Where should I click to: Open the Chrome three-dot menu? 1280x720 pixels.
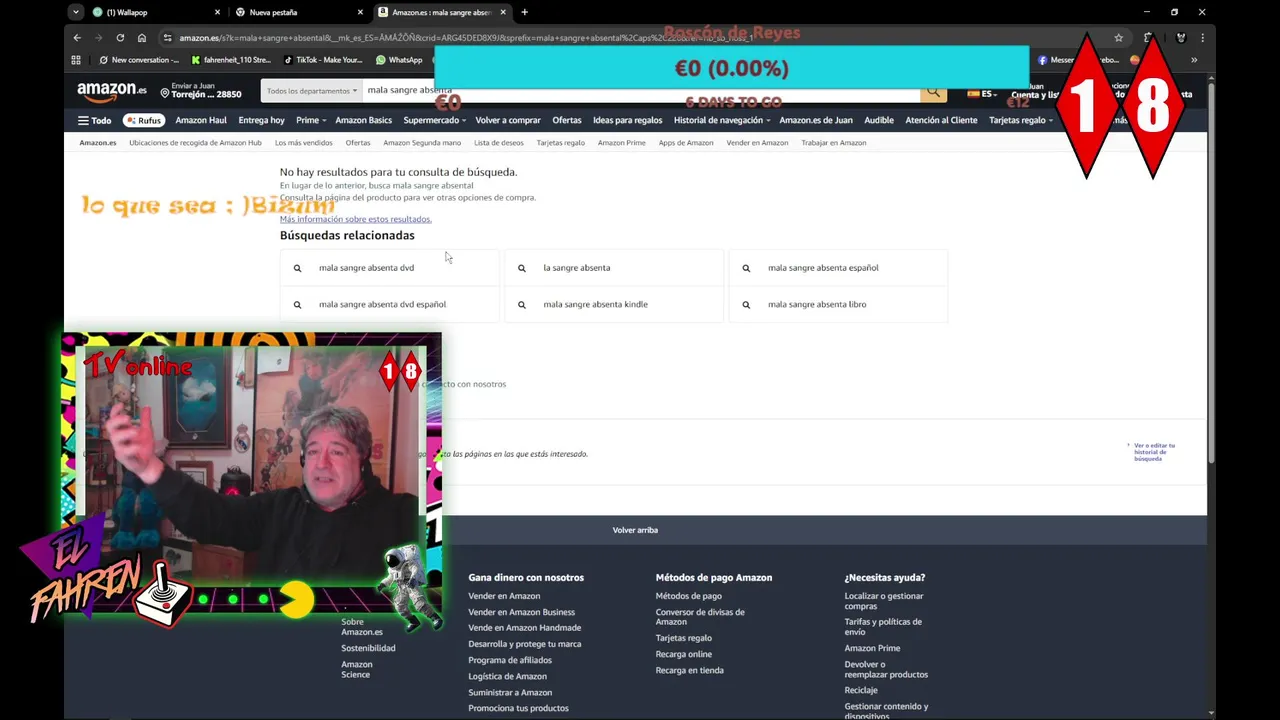coord(1202,38)
